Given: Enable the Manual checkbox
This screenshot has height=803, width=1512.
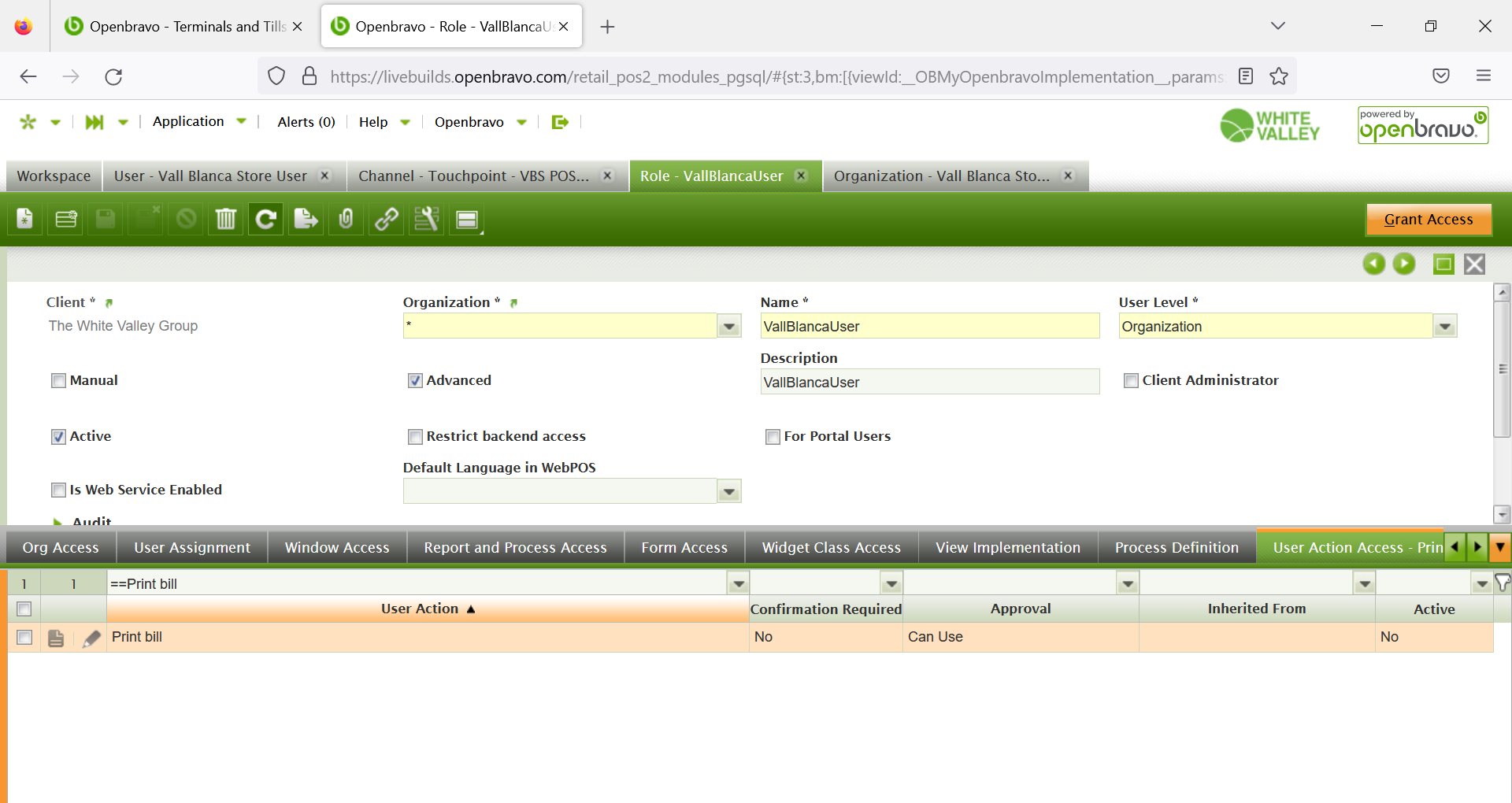Looking at the screenshot, I should pos(58,381).
